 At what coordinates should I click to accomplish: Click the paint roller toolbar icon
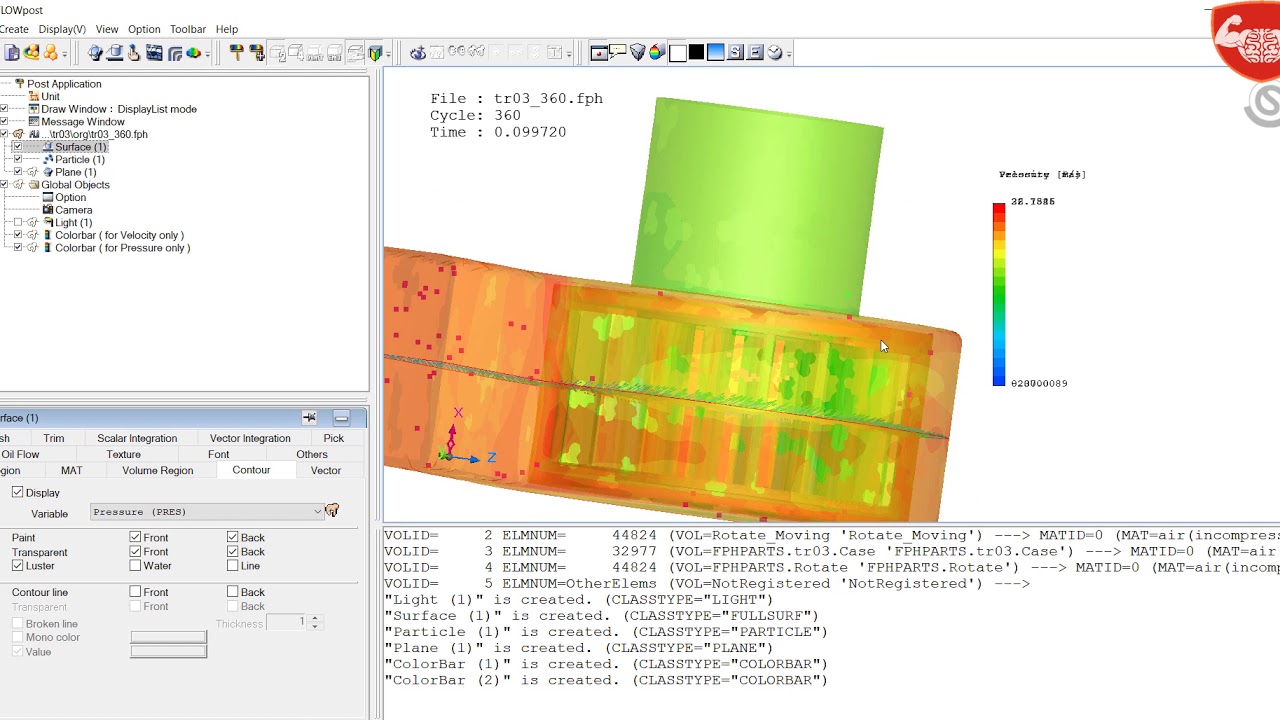click(x=237, y=53)
